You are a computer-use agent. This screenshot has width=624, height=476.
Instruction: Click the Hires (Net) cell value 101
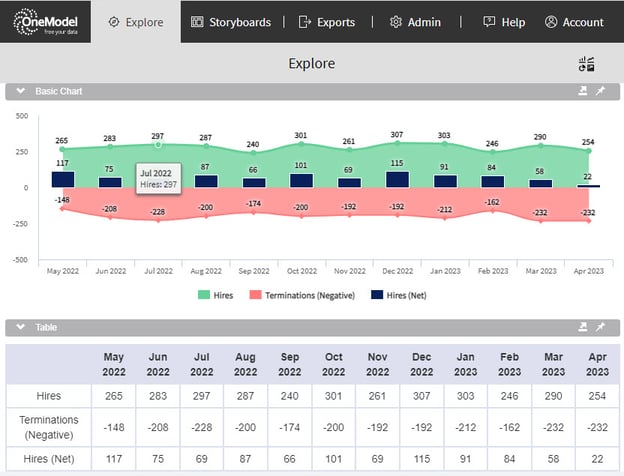(333, 459)
